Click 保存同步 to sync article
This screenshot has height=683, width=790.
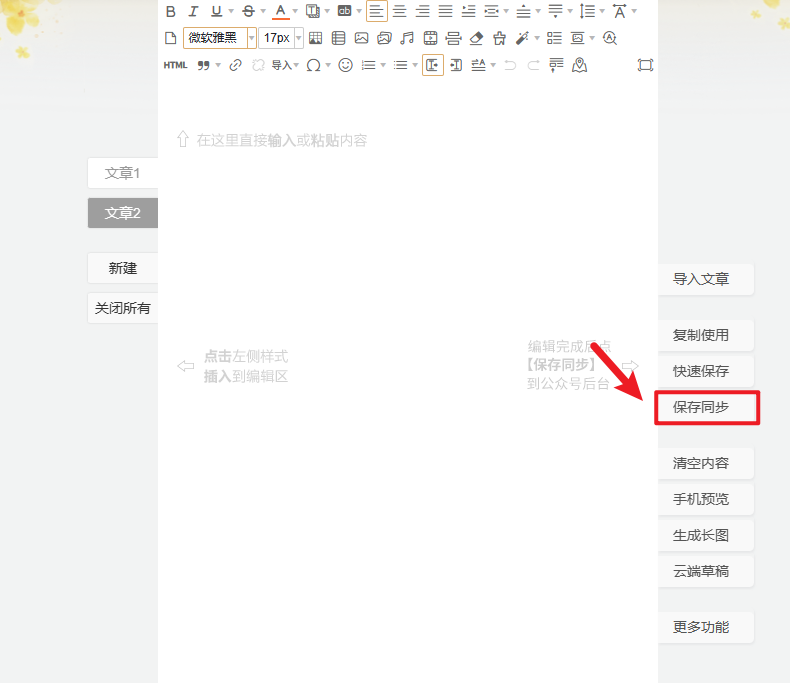pyautogui.click(x=707, y=407)
